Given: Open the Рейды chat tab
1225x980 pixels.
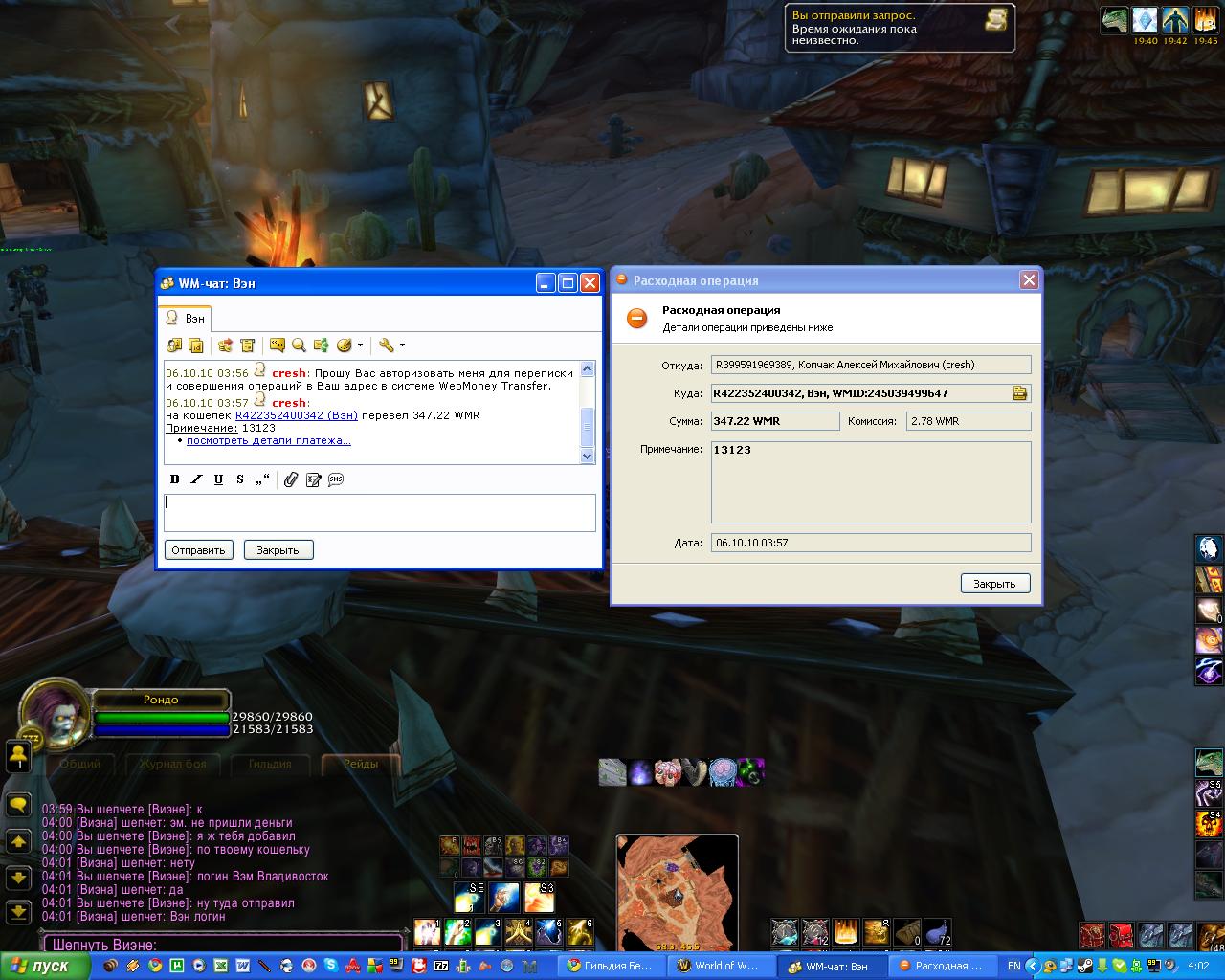Looking at the screenshot, I should 361,764.
